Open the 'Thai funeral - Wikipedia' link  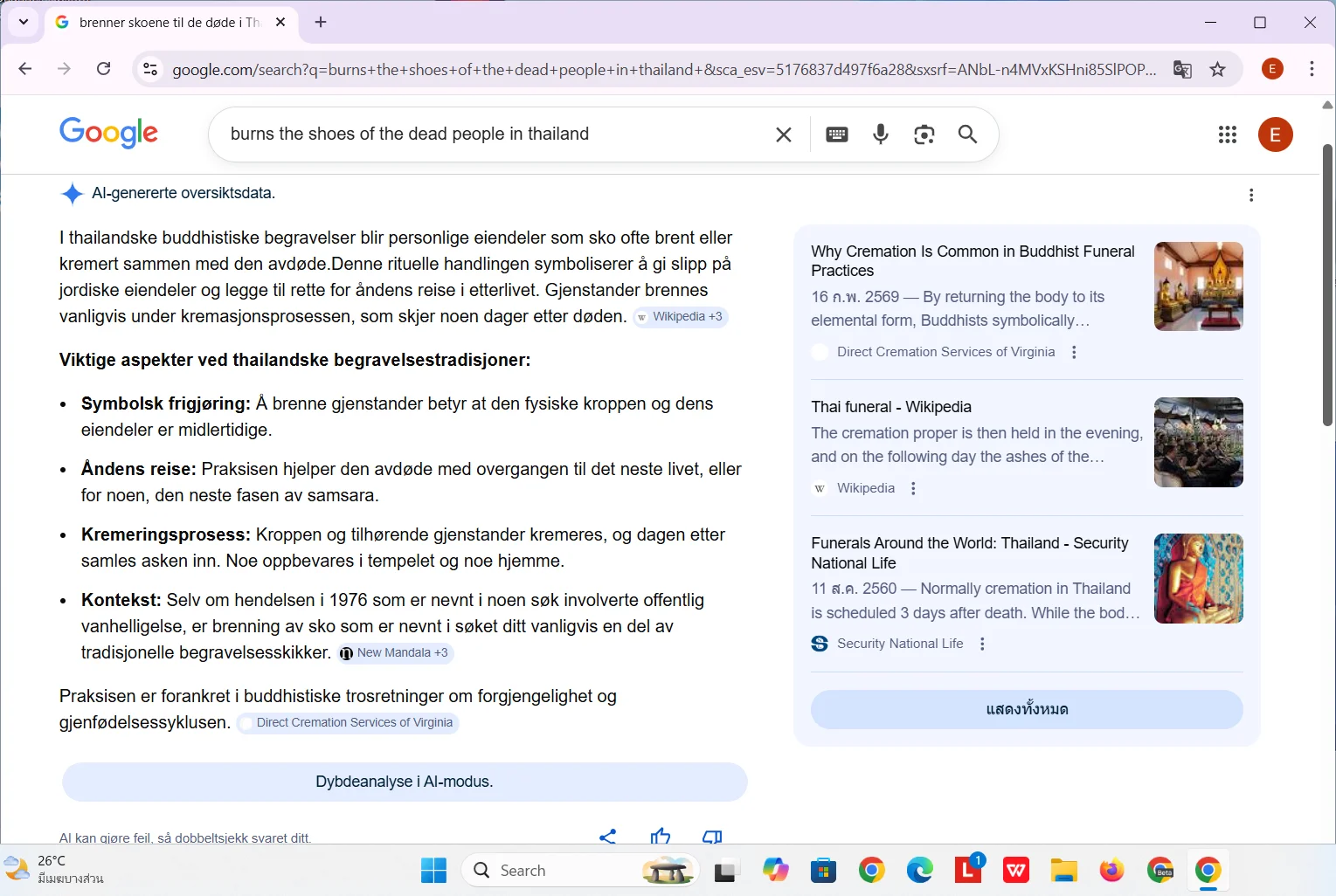click(890, 406)
